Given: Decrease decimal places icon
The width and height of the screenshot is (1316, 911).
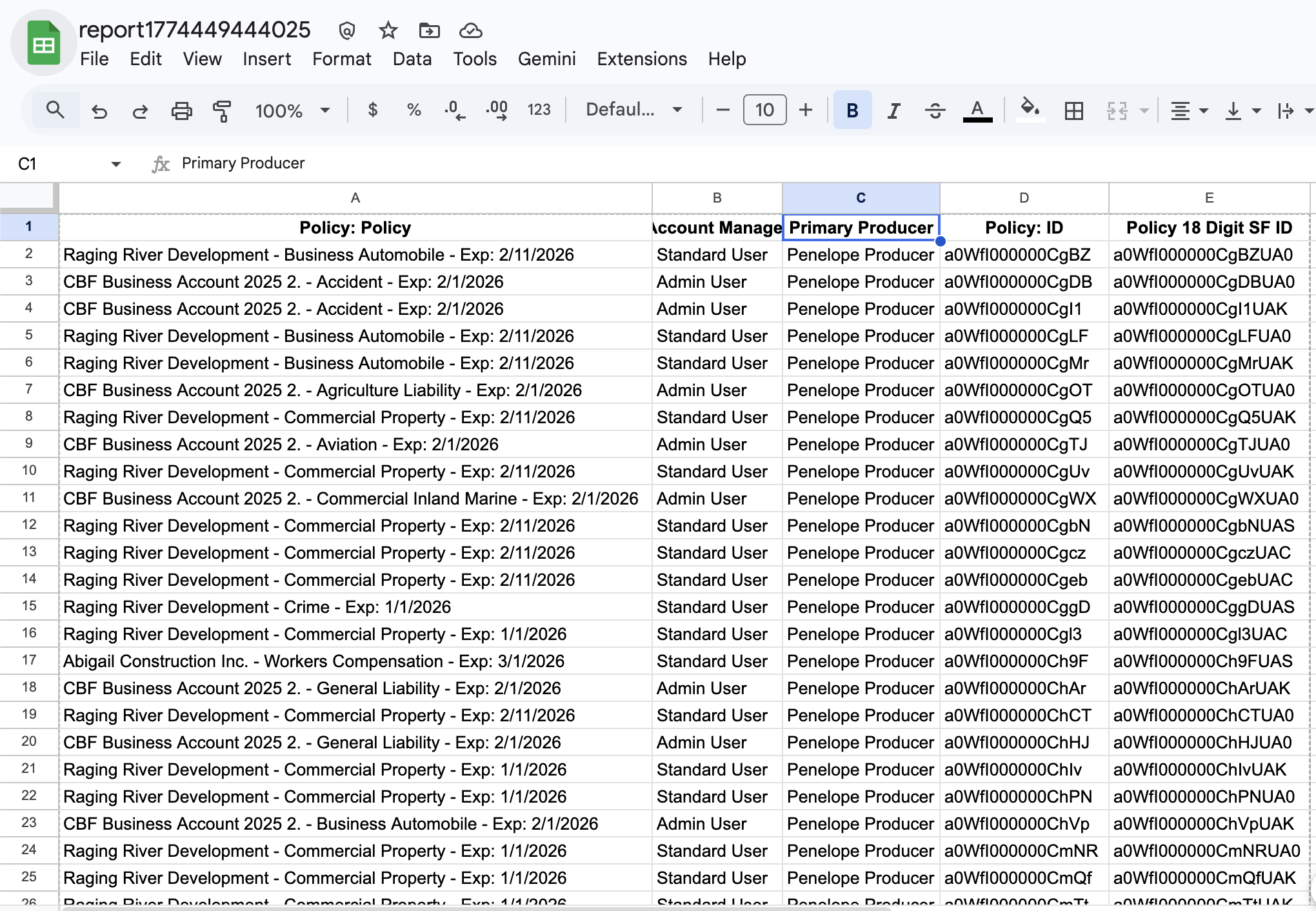Looking at the screenshot, I should [455, 110].
